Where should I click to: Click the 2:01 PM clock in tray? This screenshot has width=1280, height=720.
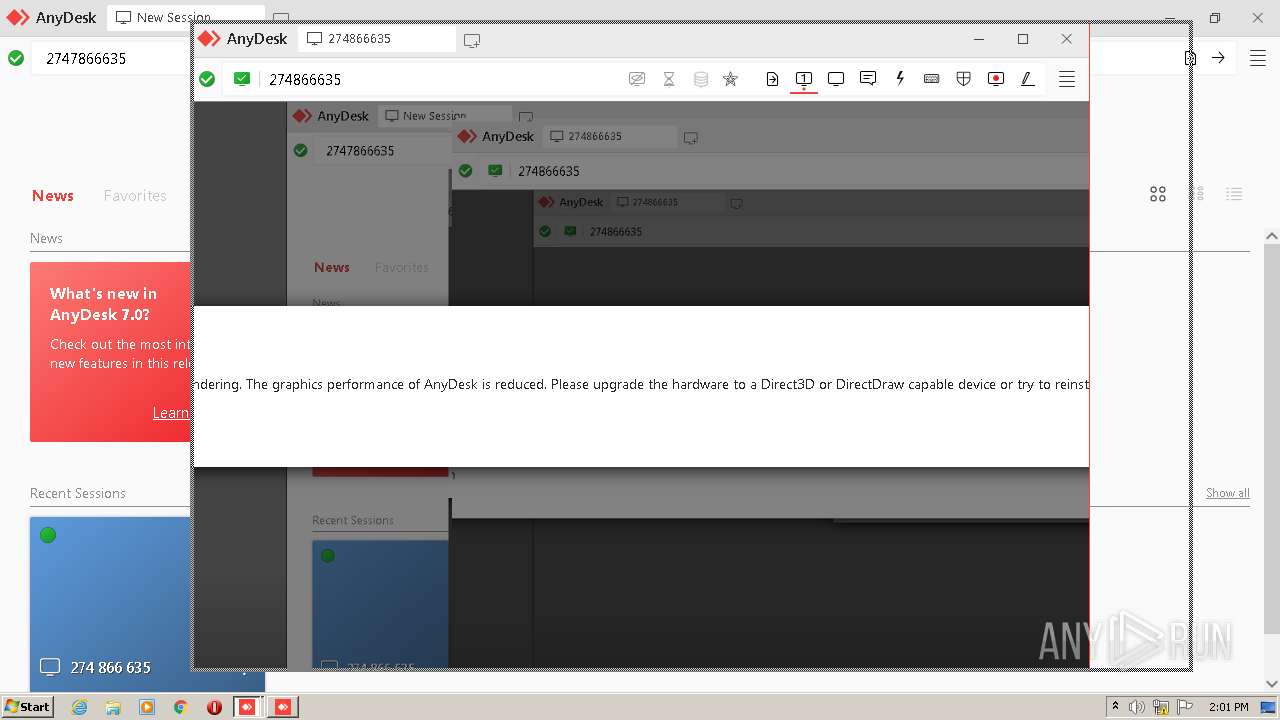(1228, 707)
